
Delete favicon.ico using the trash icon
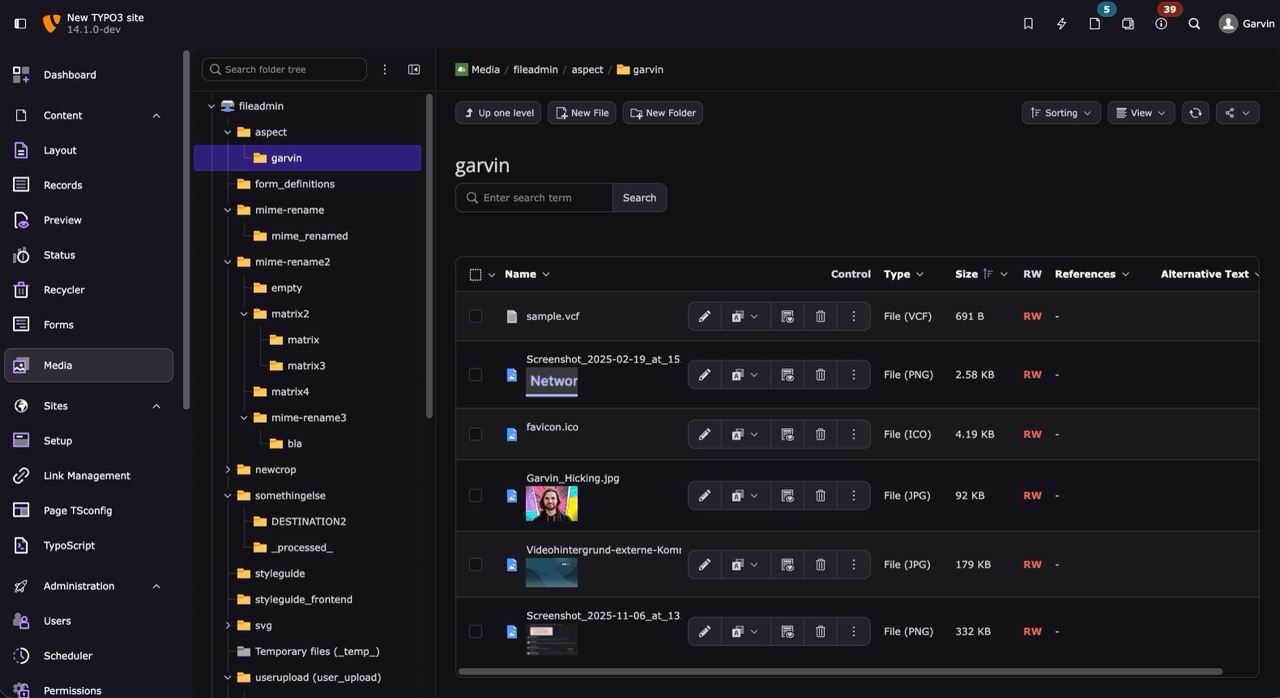click(x=820, y=433)
